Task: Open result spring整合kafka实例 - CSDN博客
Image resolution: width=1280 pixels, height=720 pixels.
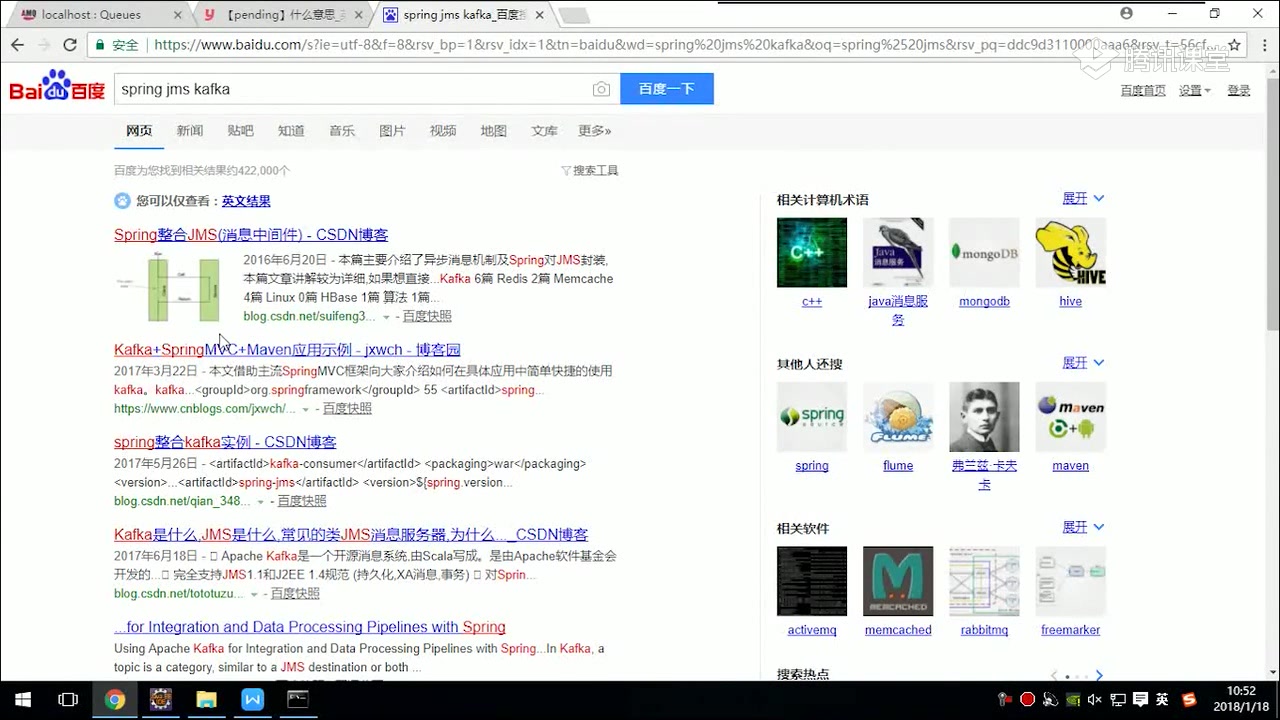Action: point(225,442)
